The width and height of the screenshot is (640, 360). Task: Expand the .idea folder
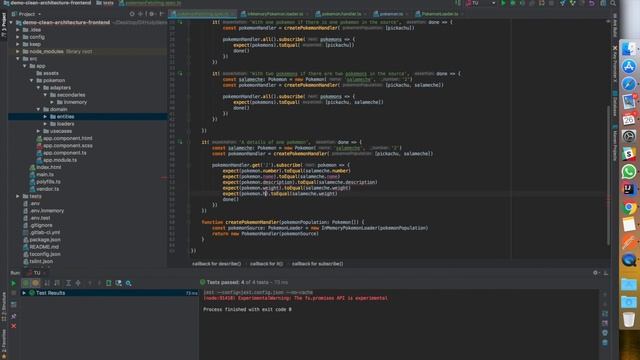(x=18, y=30)
